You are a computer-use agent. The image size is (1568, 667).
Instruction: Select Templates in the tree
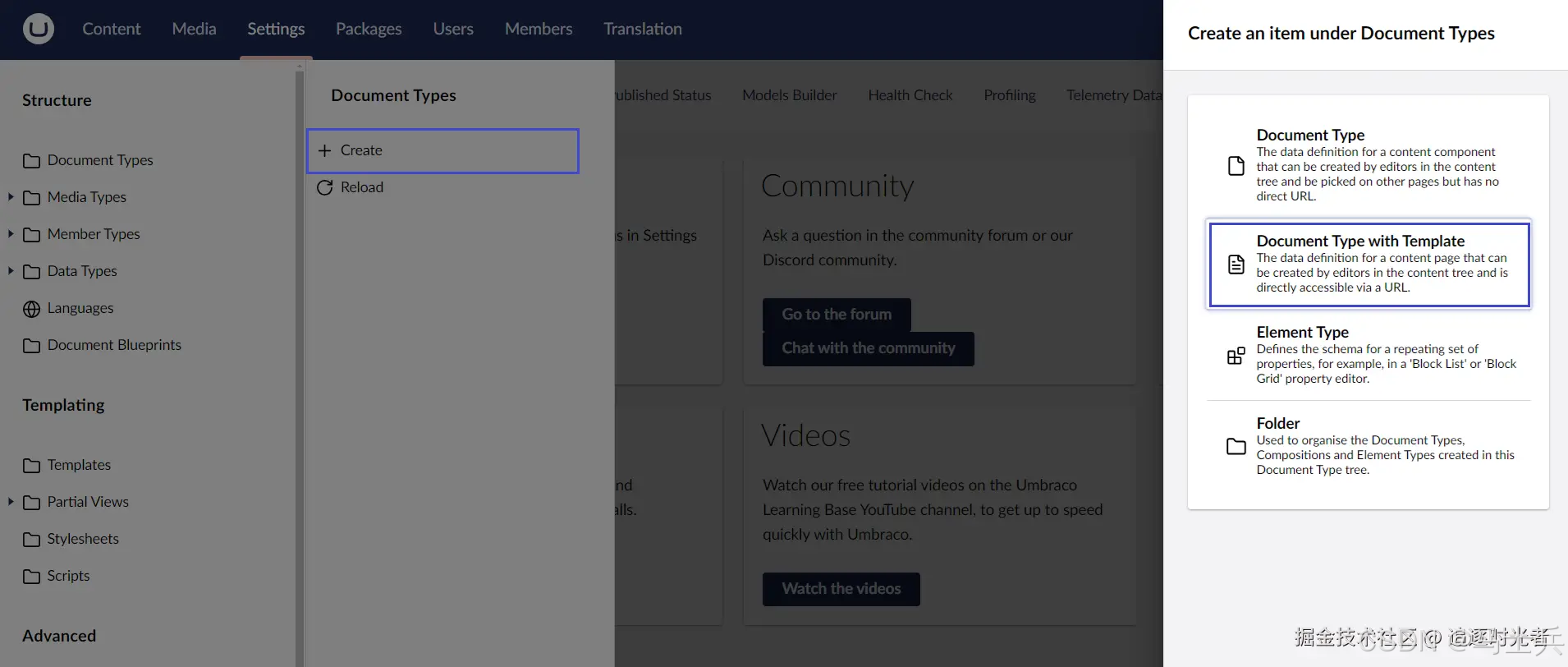(79, 465)
